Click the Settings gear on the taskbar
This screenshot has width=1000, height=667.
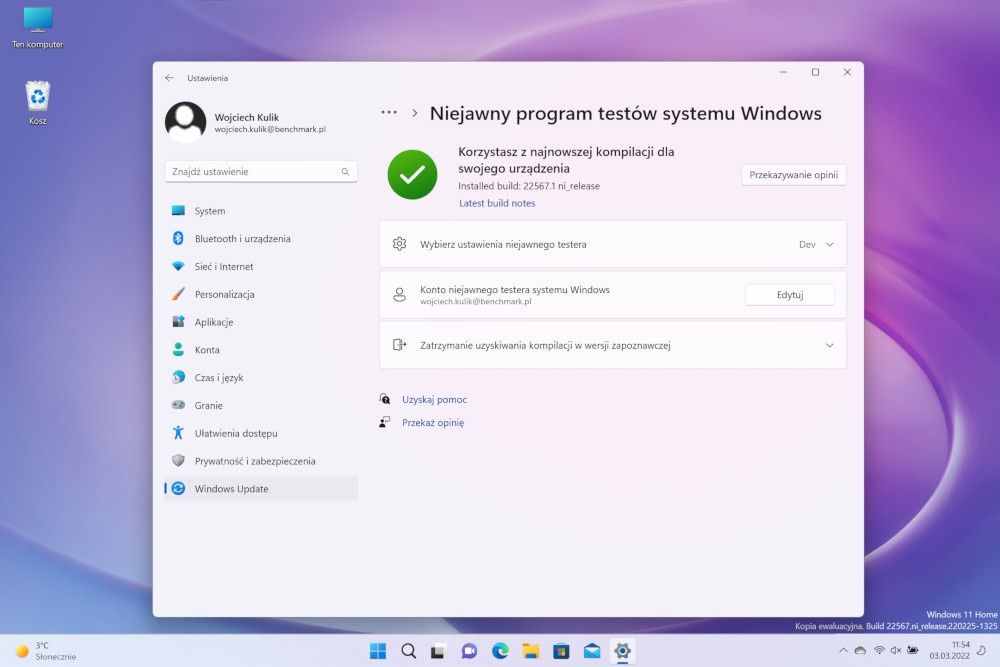coord(622,651)
